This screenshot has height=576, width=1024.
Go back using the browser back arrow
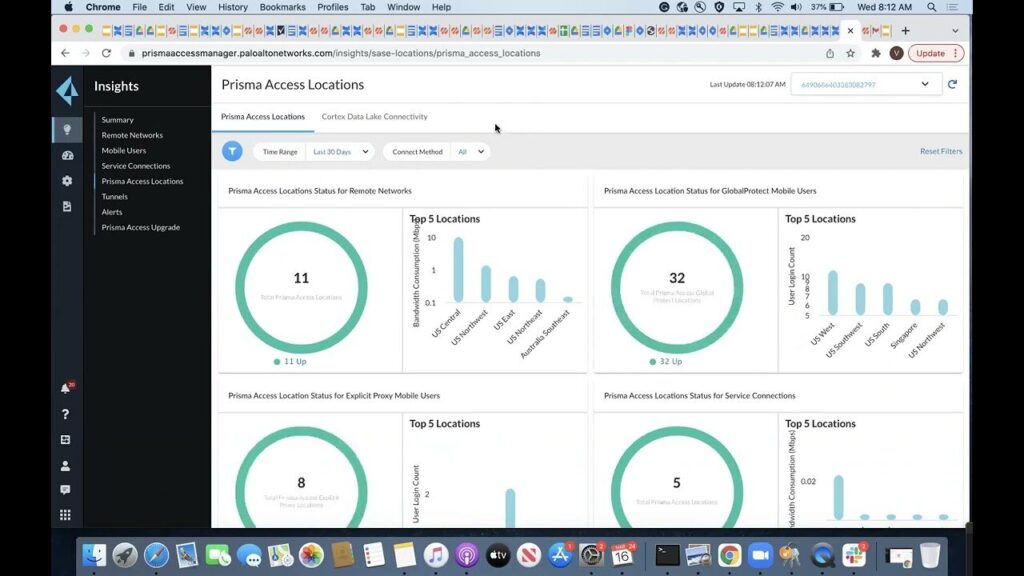pos(65,54)
